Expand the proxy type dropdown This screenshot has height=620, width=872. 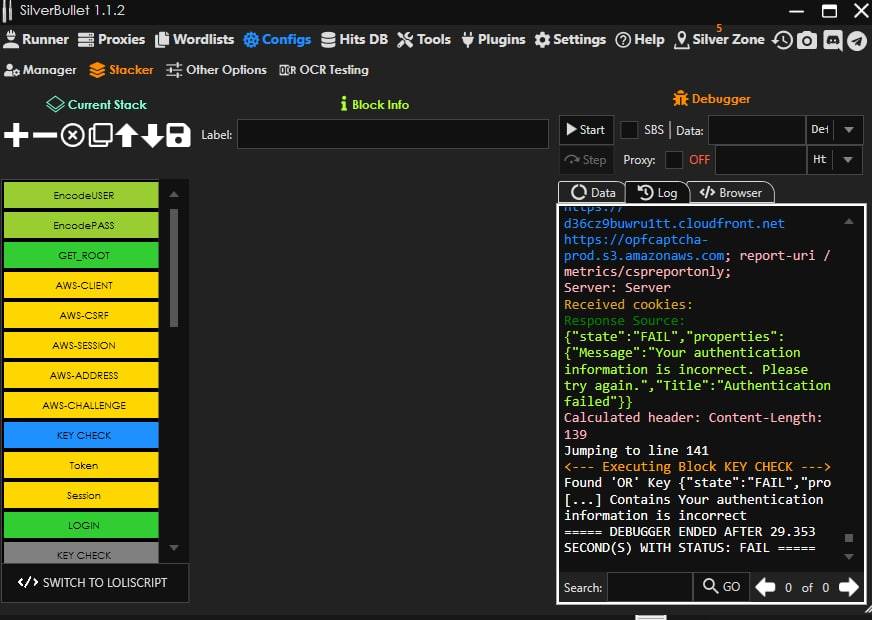click(x=849, y=160)
